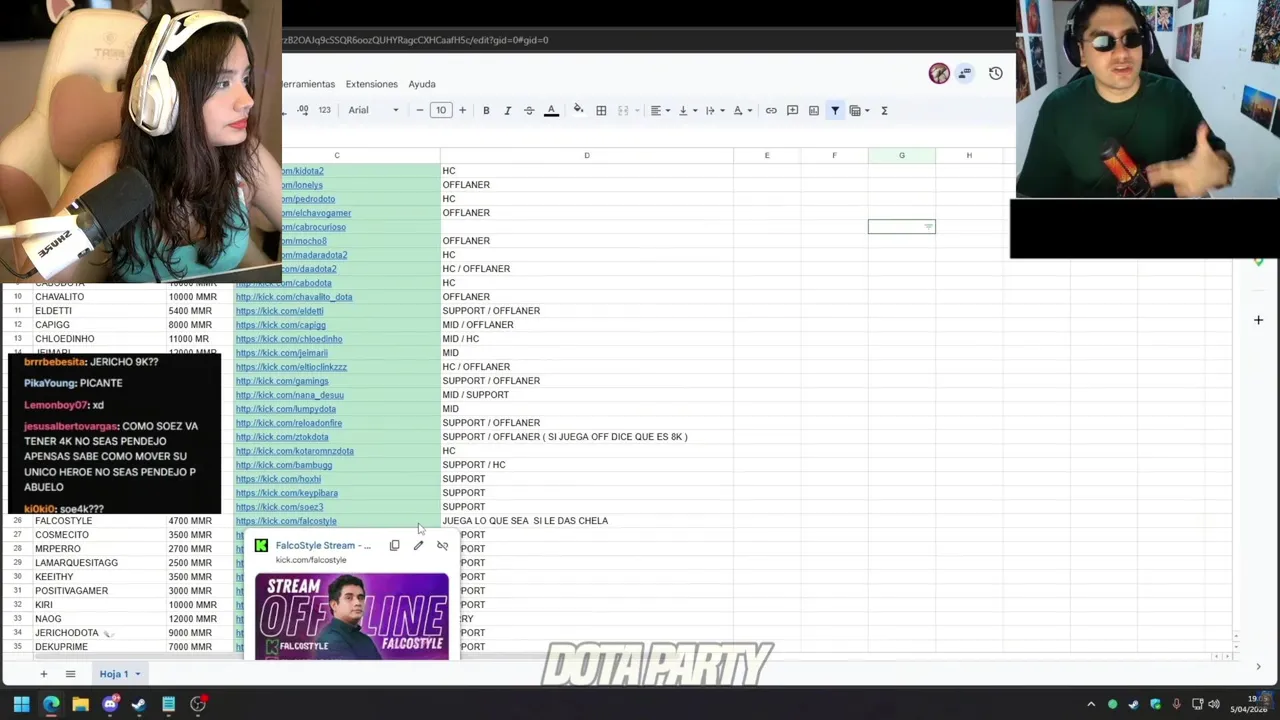Open the Arial font dropdown
This screenshot has height=720, width=1280.
373,111
